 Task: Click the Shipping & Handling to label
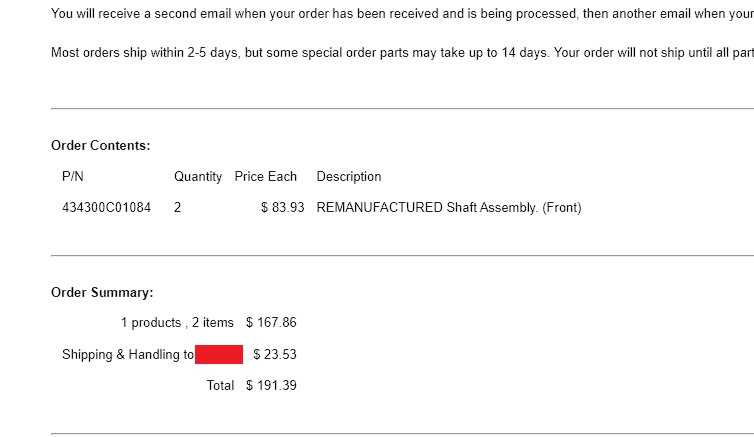point(128,355)
